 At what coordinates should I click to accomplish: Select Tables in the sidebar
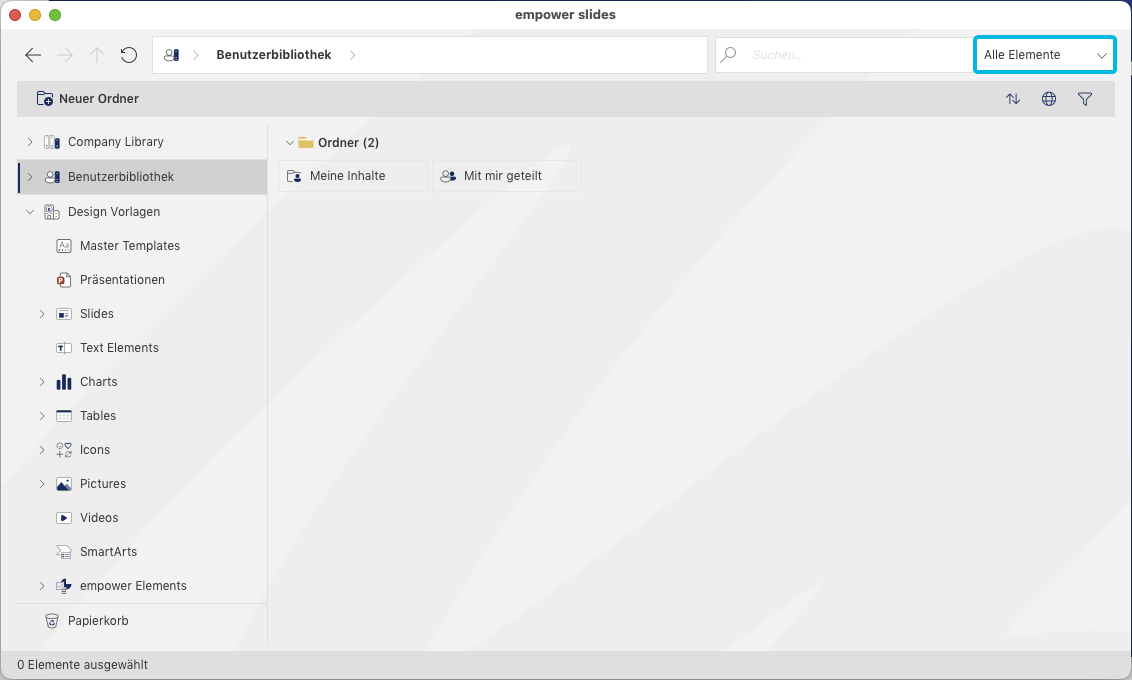click(x=98, y=416)
